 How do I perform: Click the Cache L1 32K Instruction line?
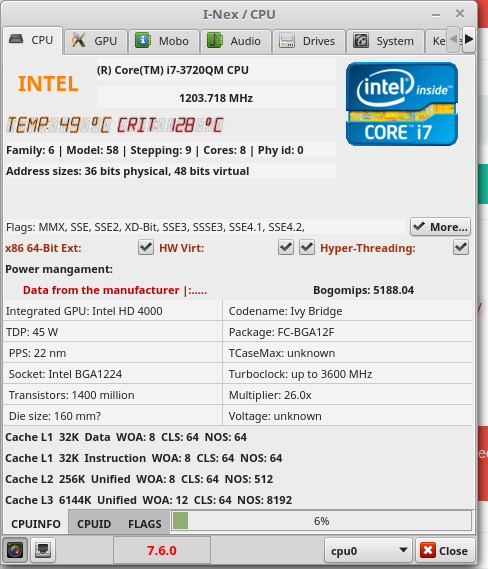click(x=144, y=458)
